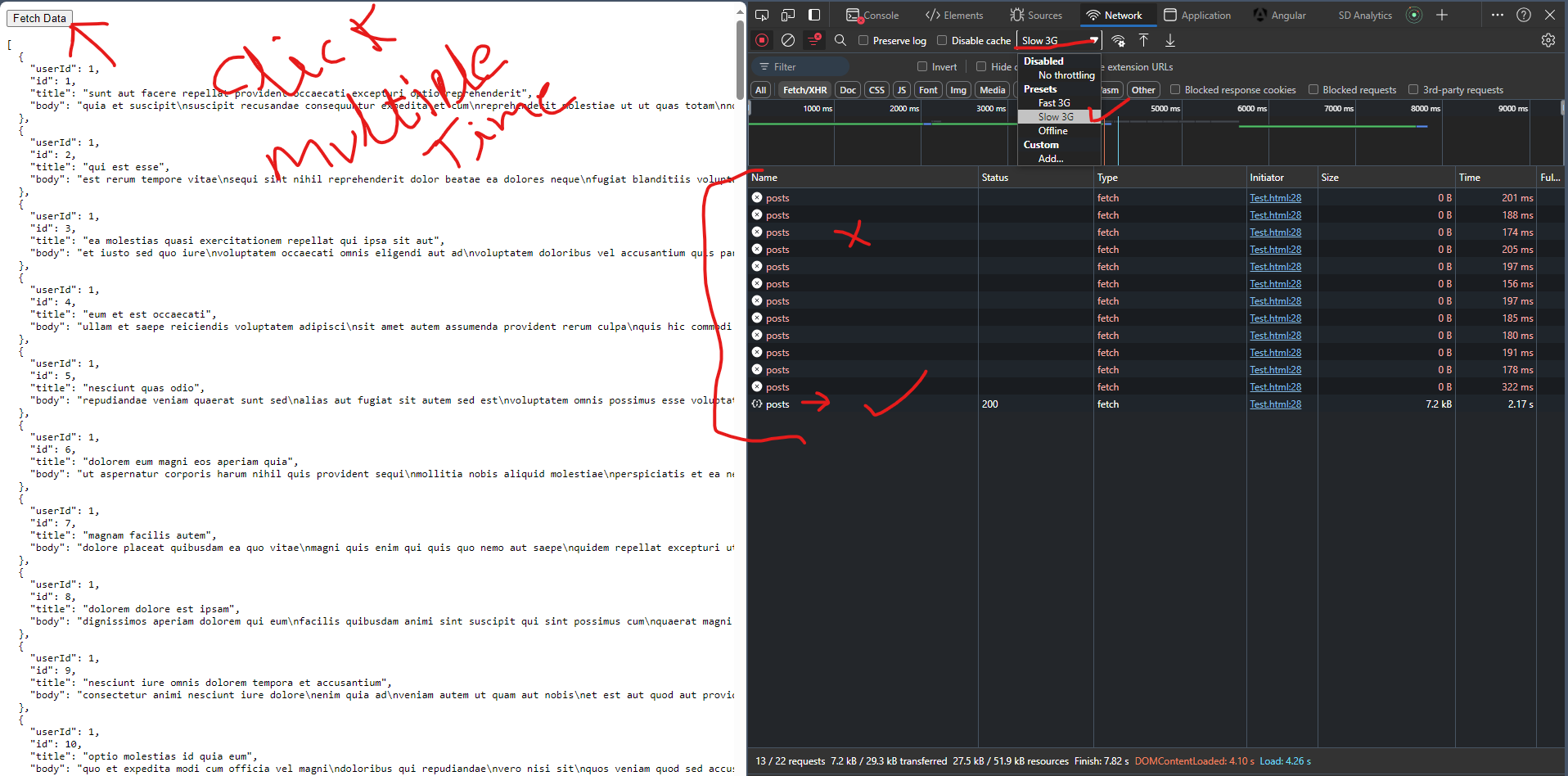Filter requests by Doc type
This screenshot has width=1568, height=776.
(x=848, y=90)
